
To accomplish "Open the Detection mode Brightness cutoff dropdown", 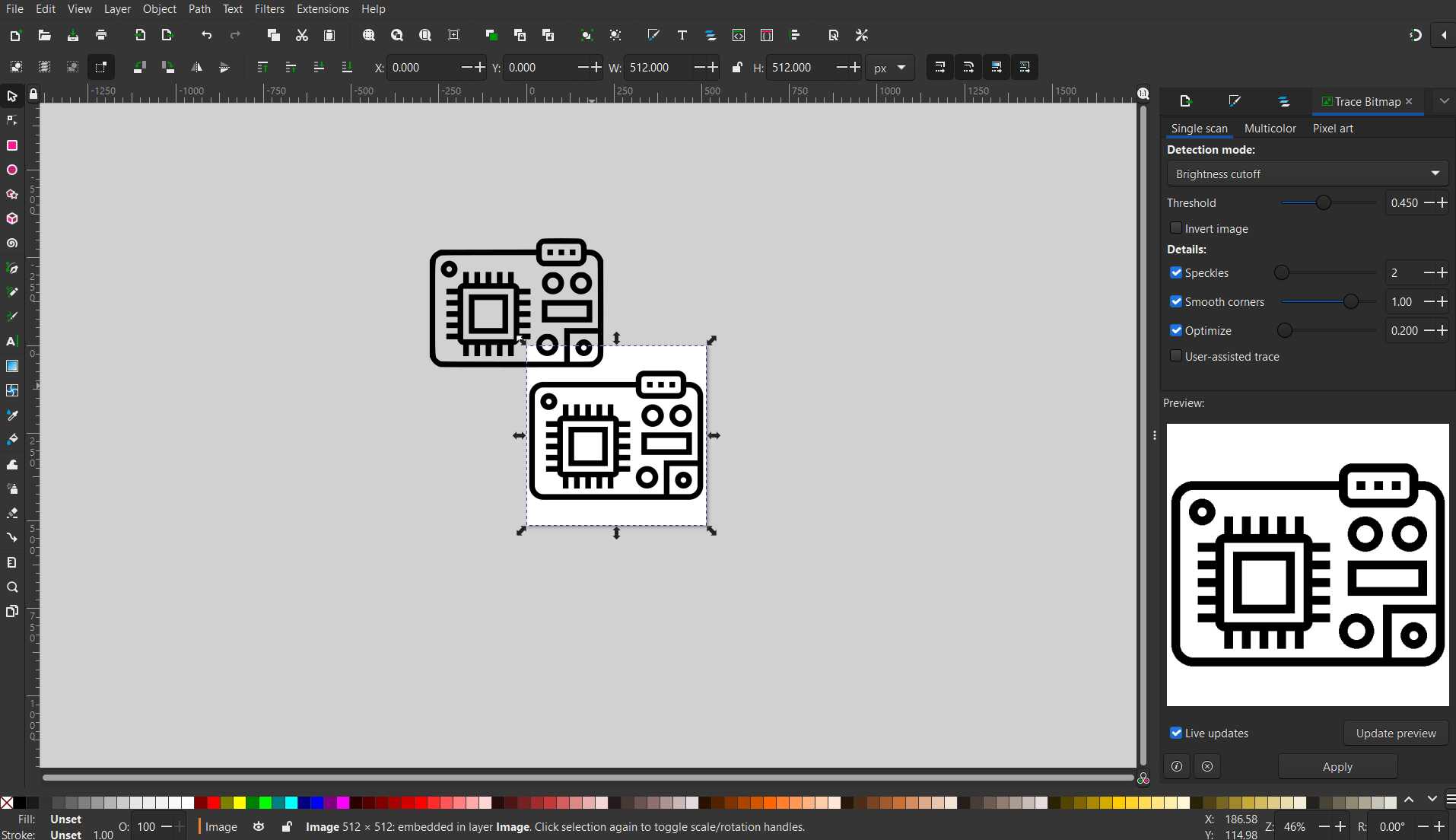I will point(1307,173).
